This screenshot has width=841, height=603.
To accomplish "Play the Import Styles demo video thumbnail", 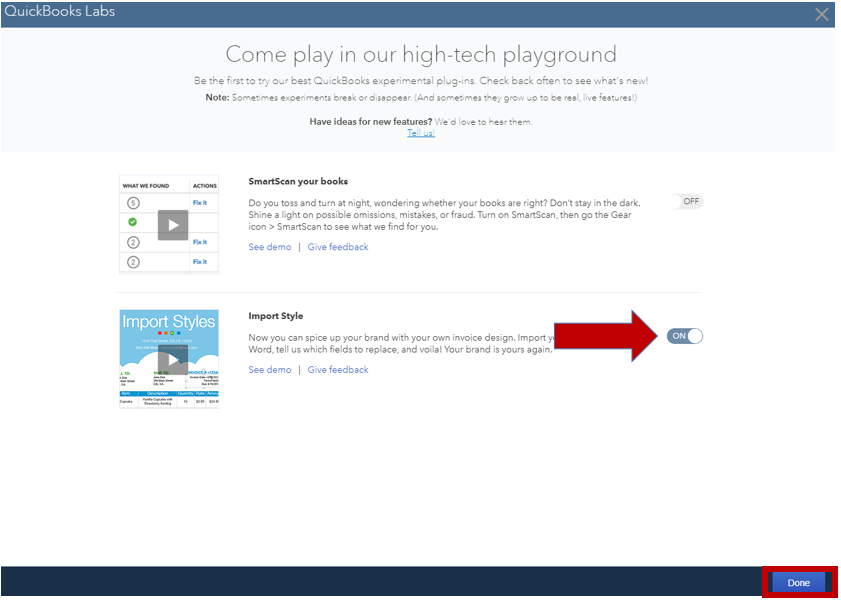I will coord(173,360).
